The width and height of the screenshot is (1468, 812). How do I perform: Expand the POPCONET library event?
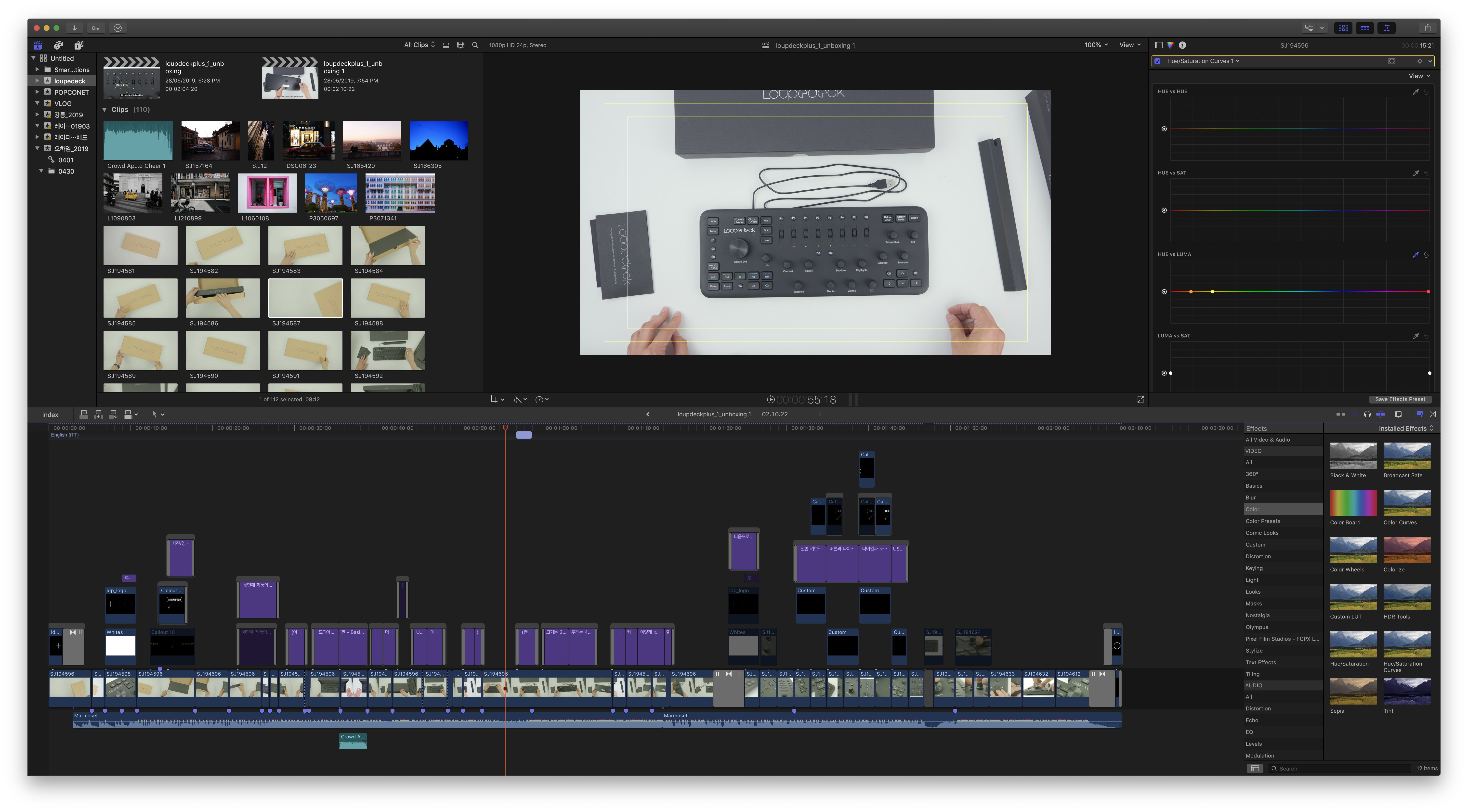37,92
